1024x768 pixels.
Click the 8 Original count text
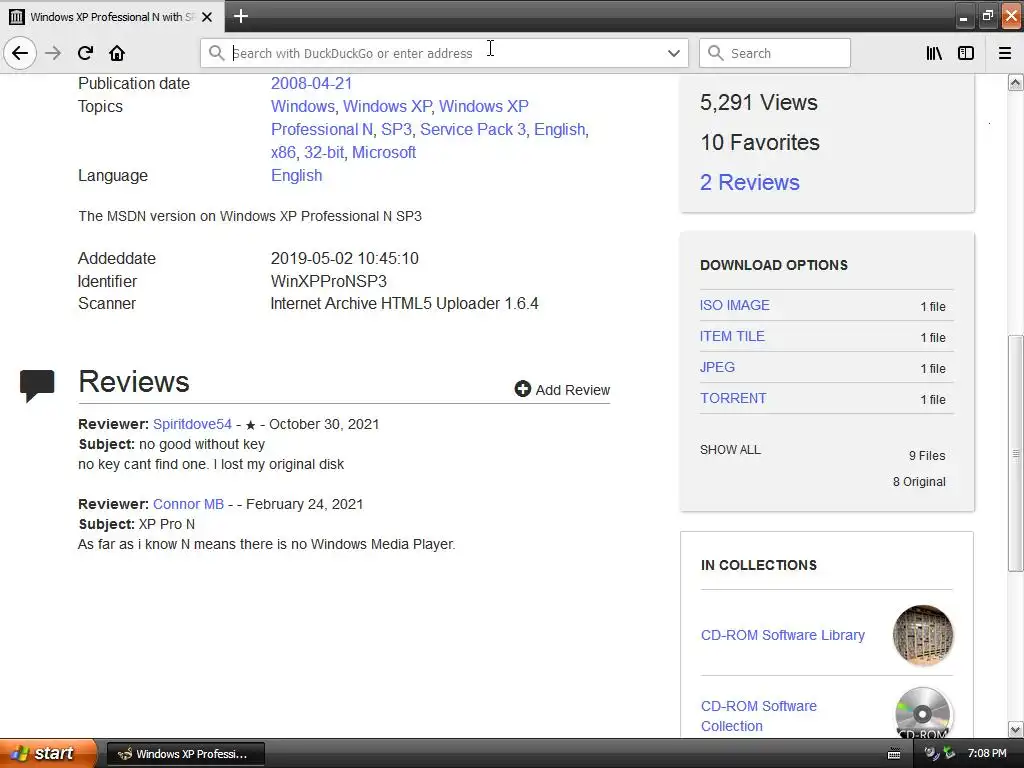pyautogui.click(x=919, y=481)
